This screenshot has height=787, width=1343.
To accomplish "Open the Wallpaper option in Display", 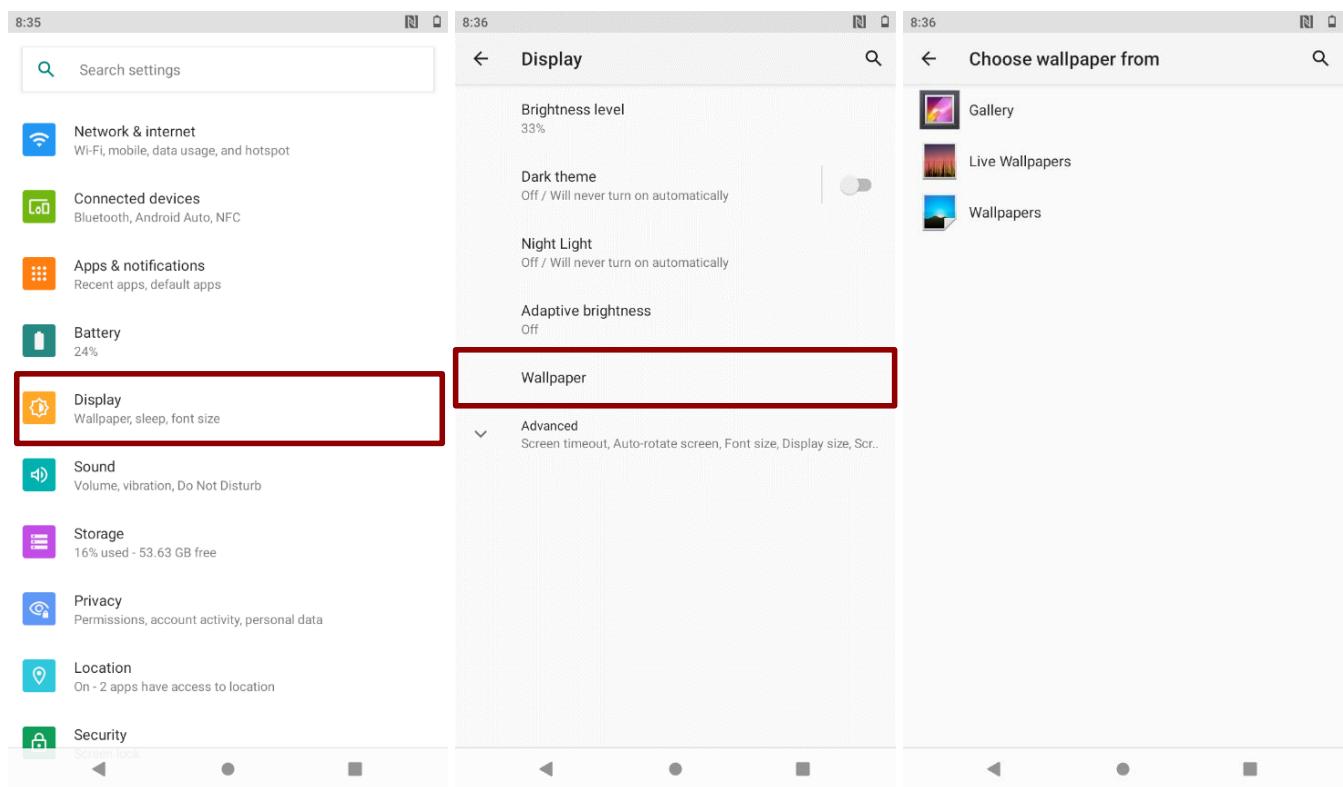I will (x=675, y=378).
